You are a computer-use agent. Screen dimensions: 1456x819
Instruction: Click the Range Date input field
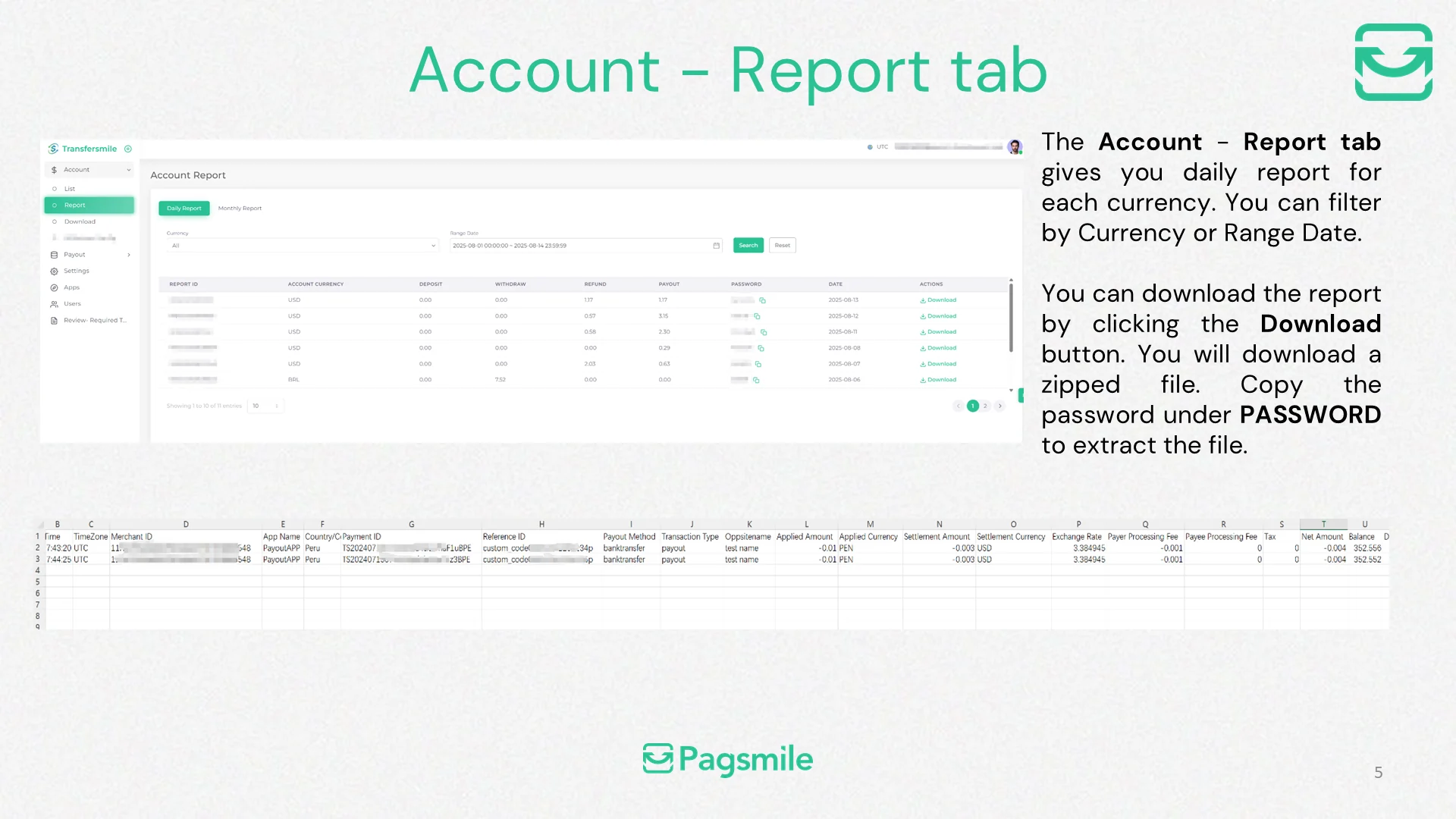[x=586, y=246]
